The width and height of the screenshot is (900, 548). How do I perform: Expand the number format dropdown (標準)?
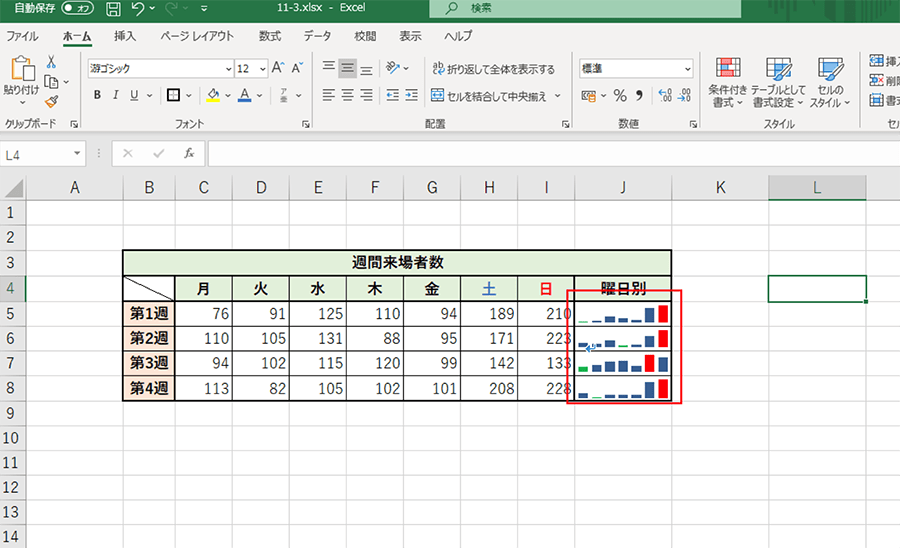688,69
